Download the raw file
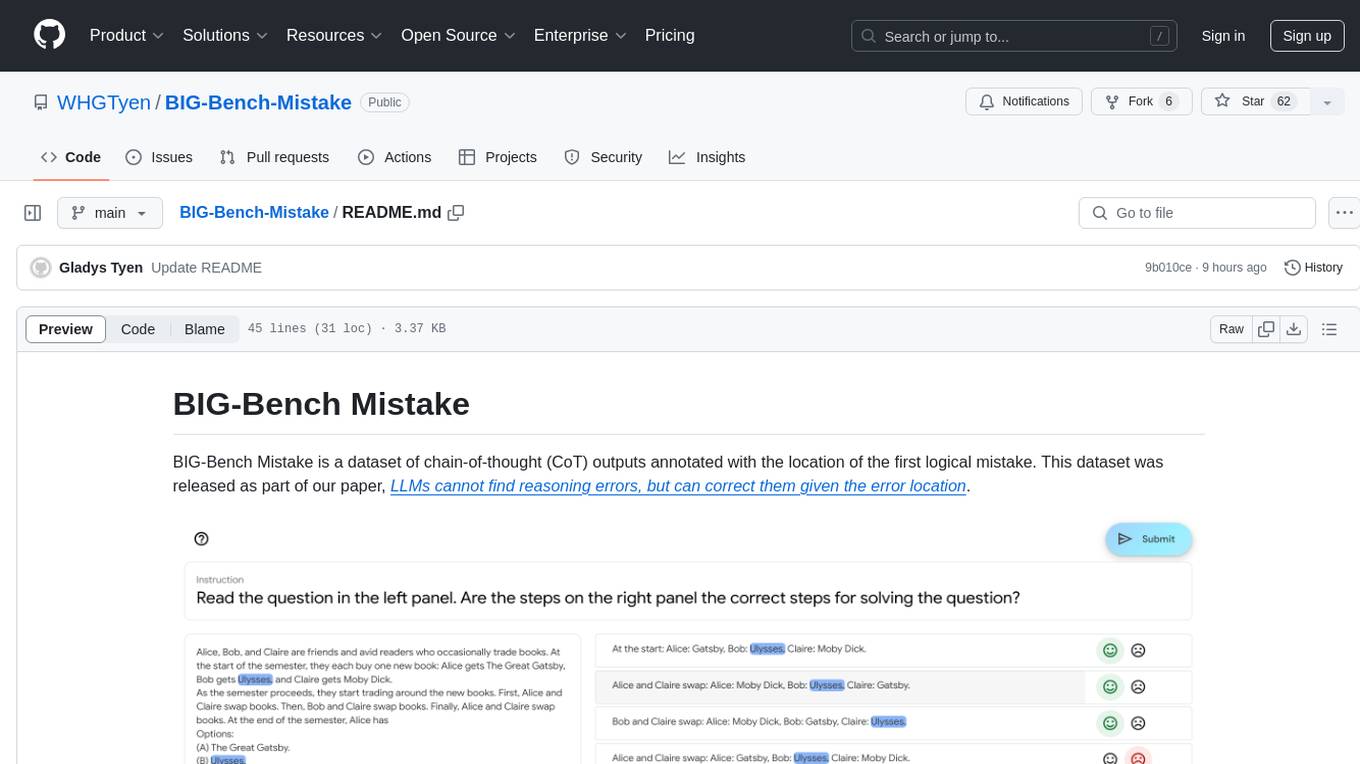 tap(1294, 329)
